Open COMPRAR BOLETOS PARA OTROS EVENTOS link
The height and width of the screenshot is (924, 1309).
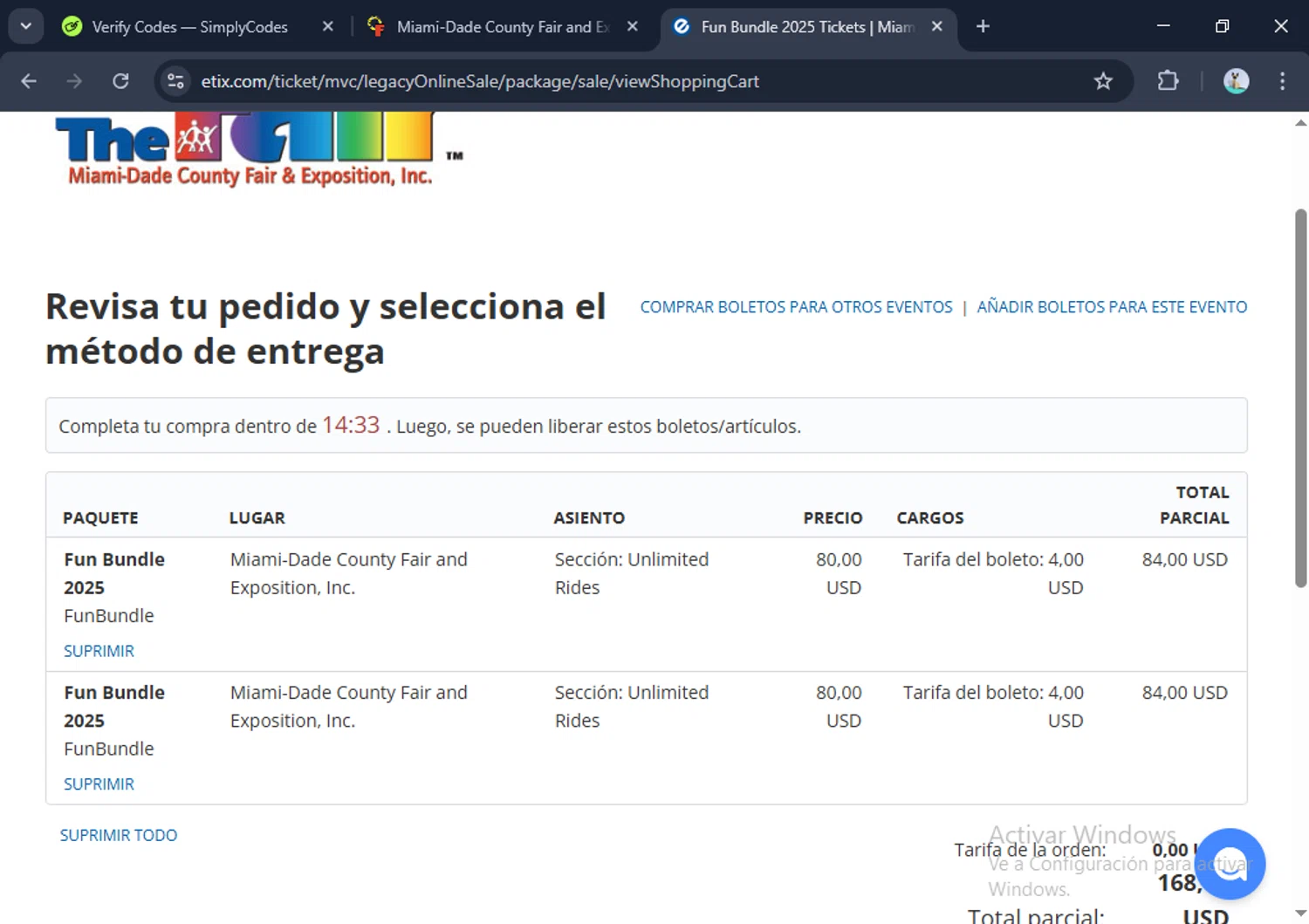point(796,307)
